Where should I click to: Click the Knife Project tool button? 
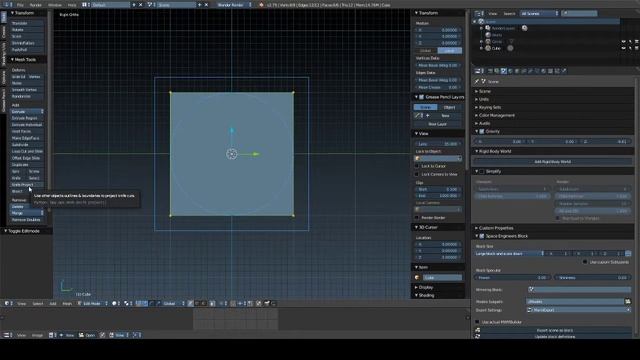[27, 185]
